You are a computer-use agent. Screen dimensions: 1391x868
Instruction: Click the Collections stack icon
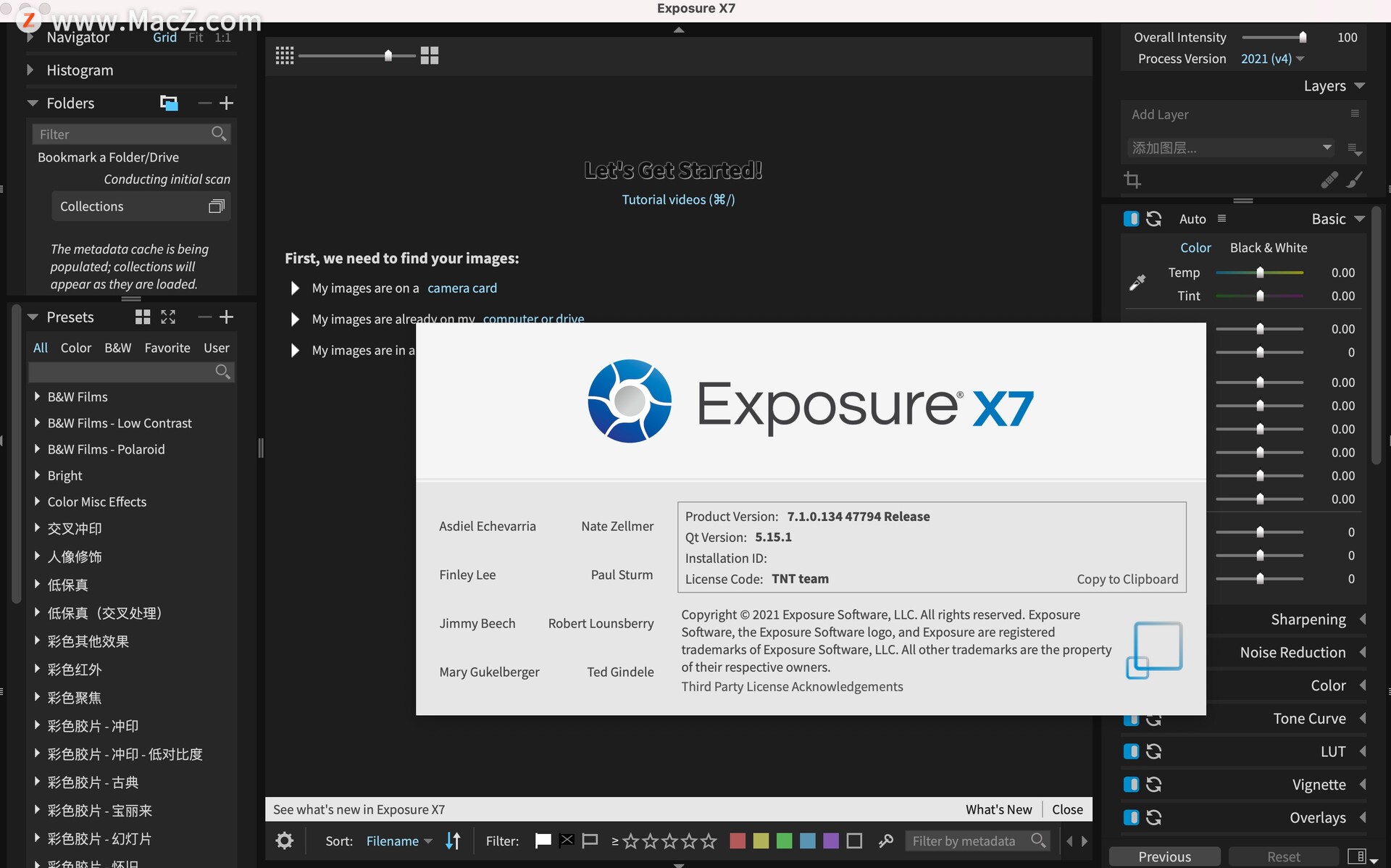(216, 206)
